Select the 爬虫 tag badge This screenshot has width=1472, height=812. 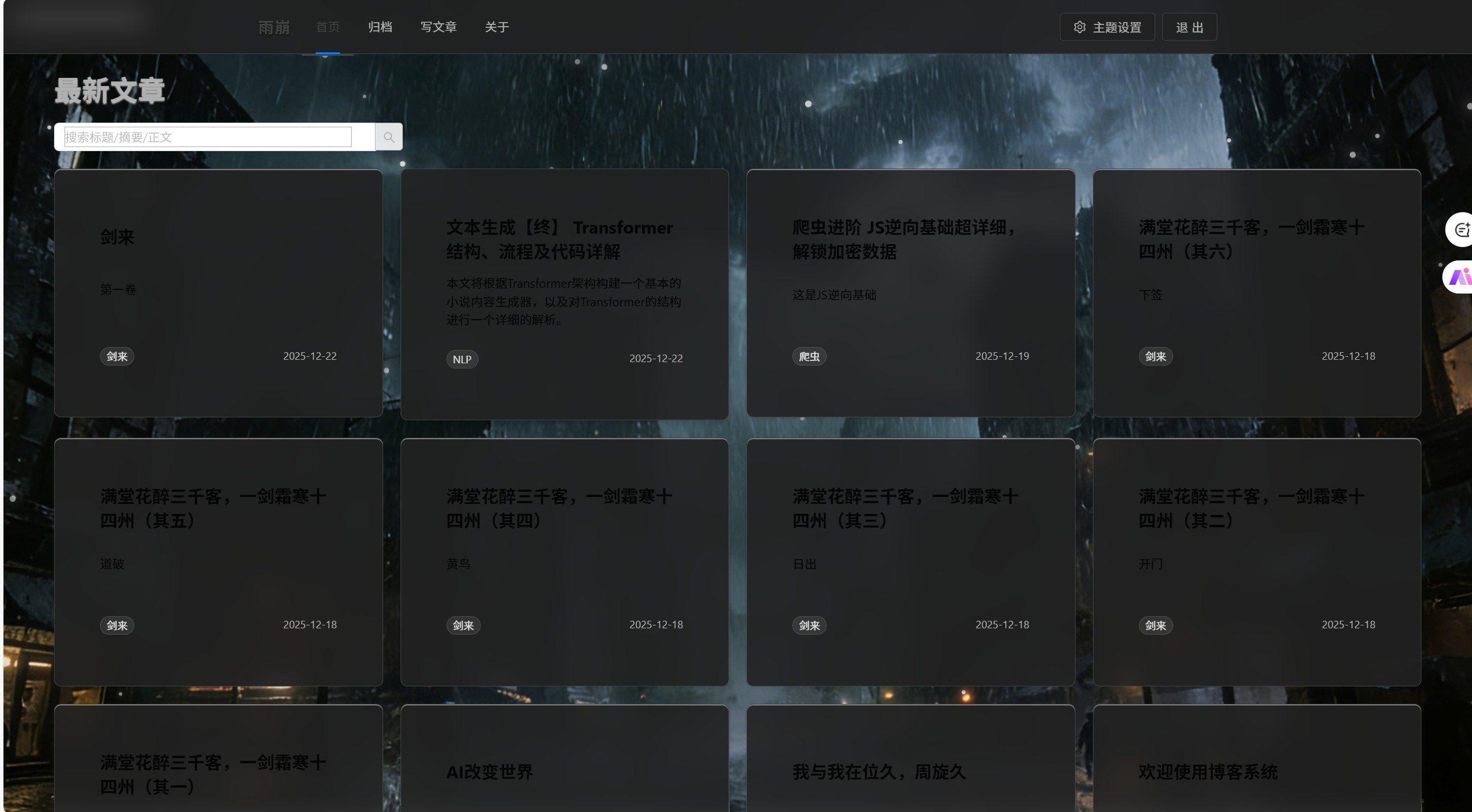[809, 356]
